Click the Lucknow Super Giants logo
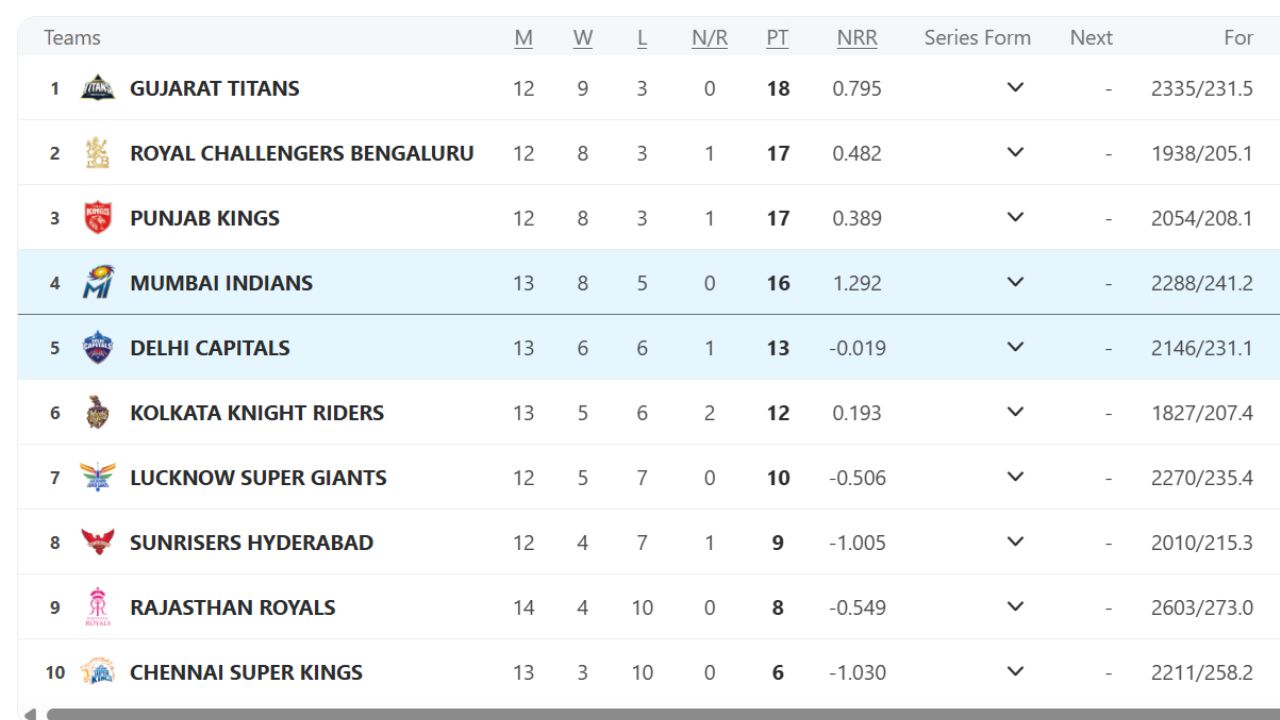 coord(98,477)
